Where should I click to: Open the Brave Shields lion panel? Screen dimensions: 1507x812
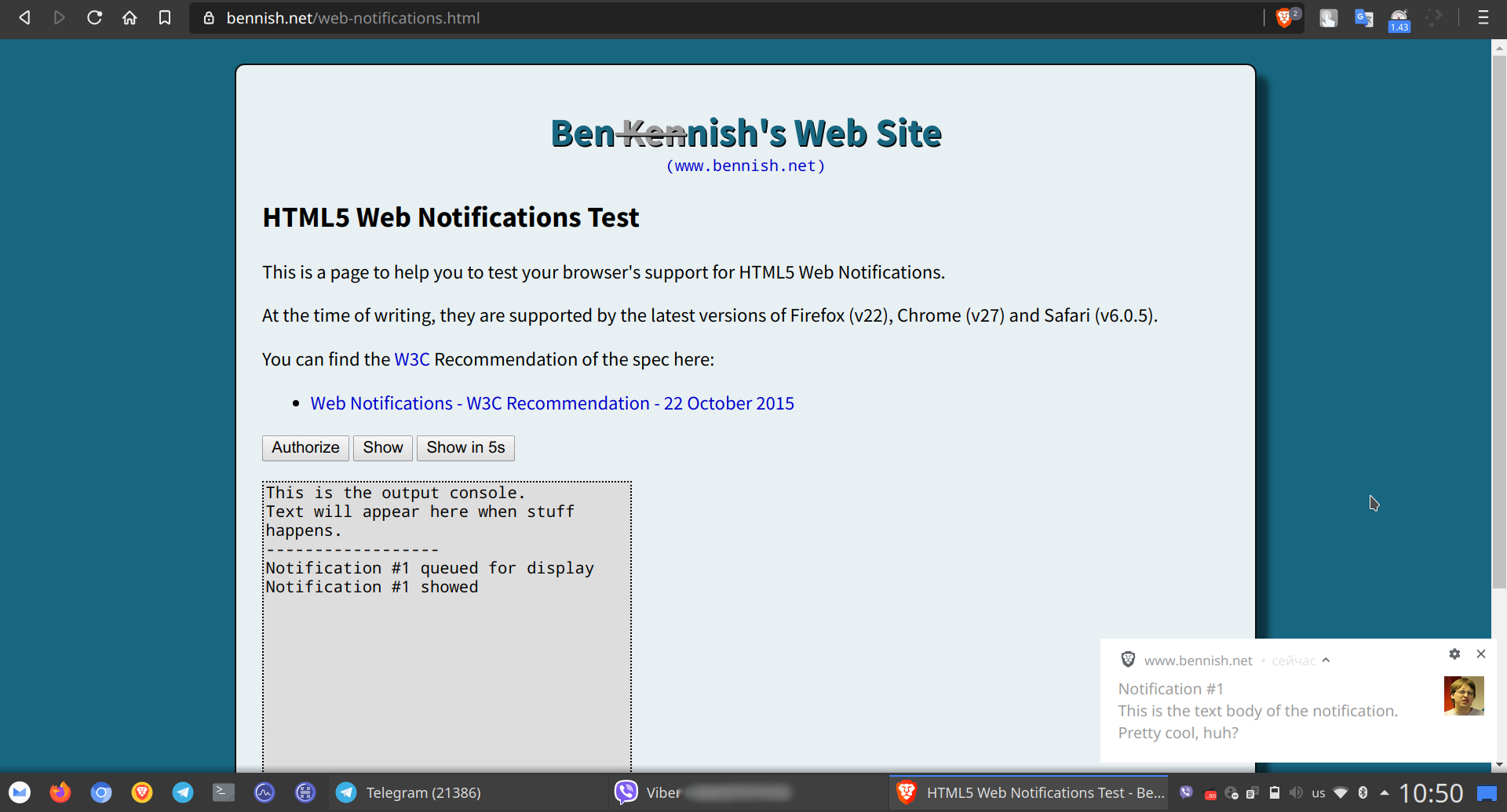coord(1285,16)
